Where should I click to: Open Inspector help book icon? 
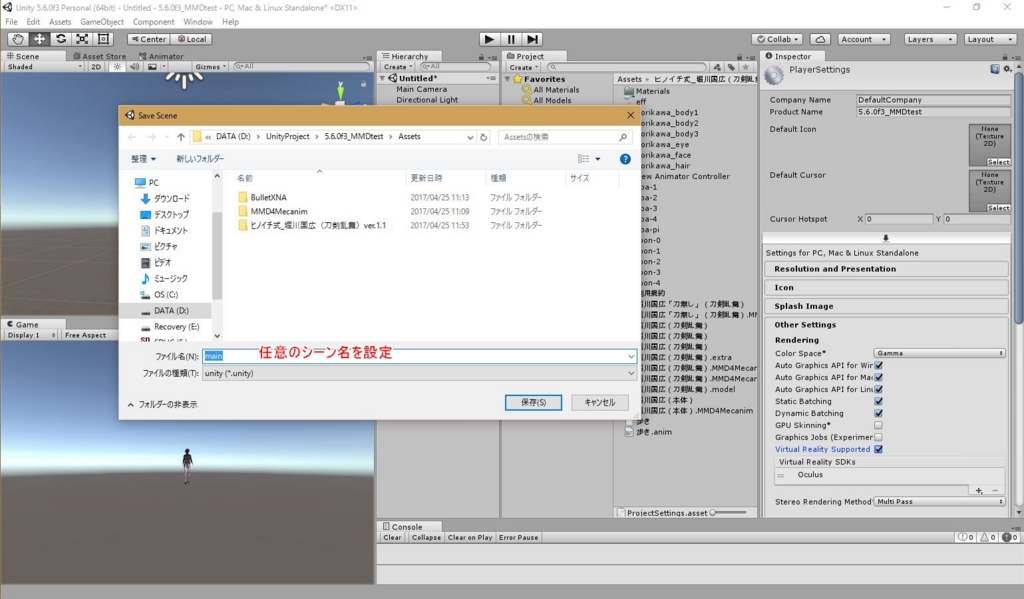(x=995, y=69)
